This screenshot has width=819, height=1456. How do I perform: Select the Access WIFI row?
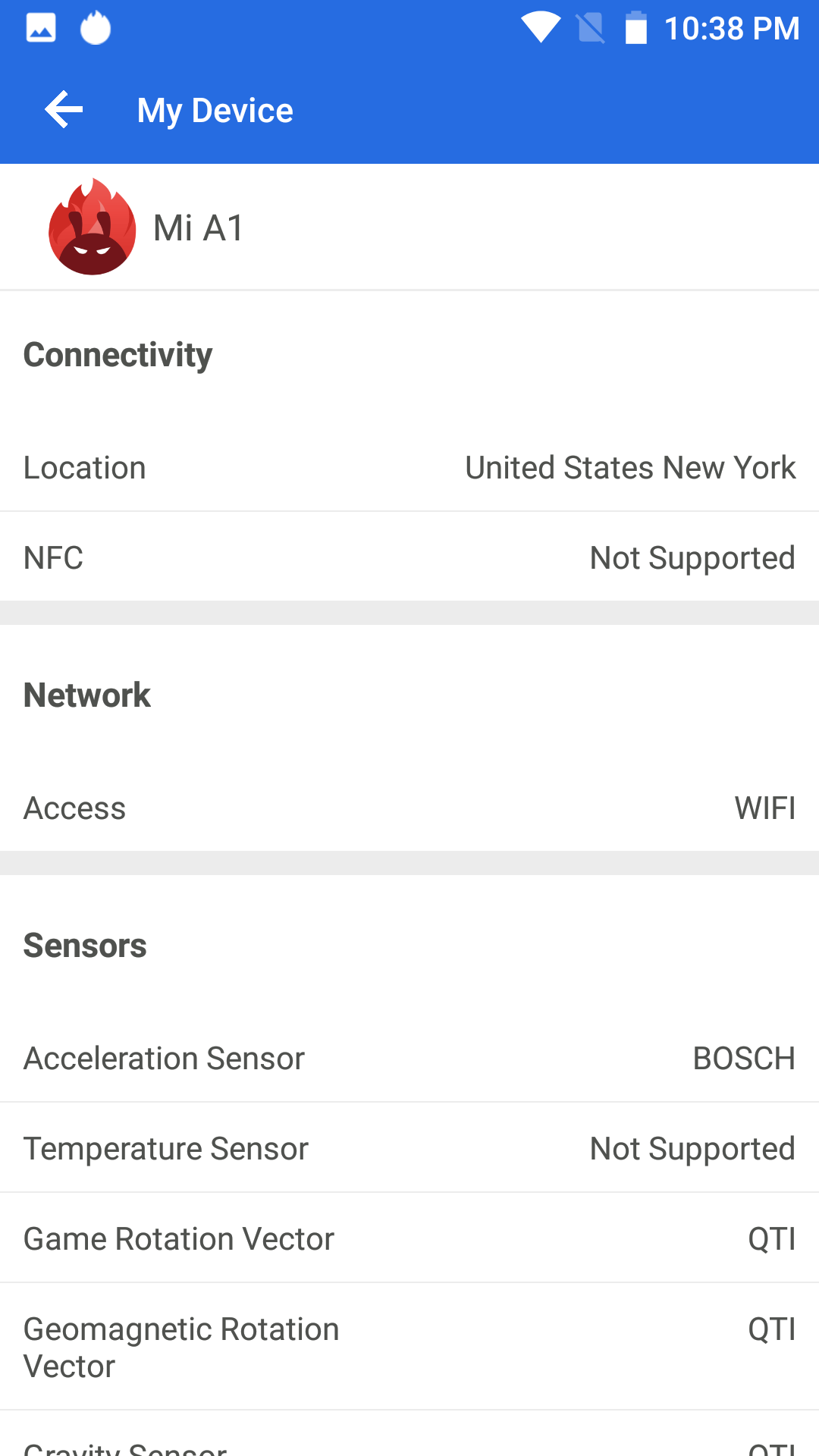pos(409,808)
